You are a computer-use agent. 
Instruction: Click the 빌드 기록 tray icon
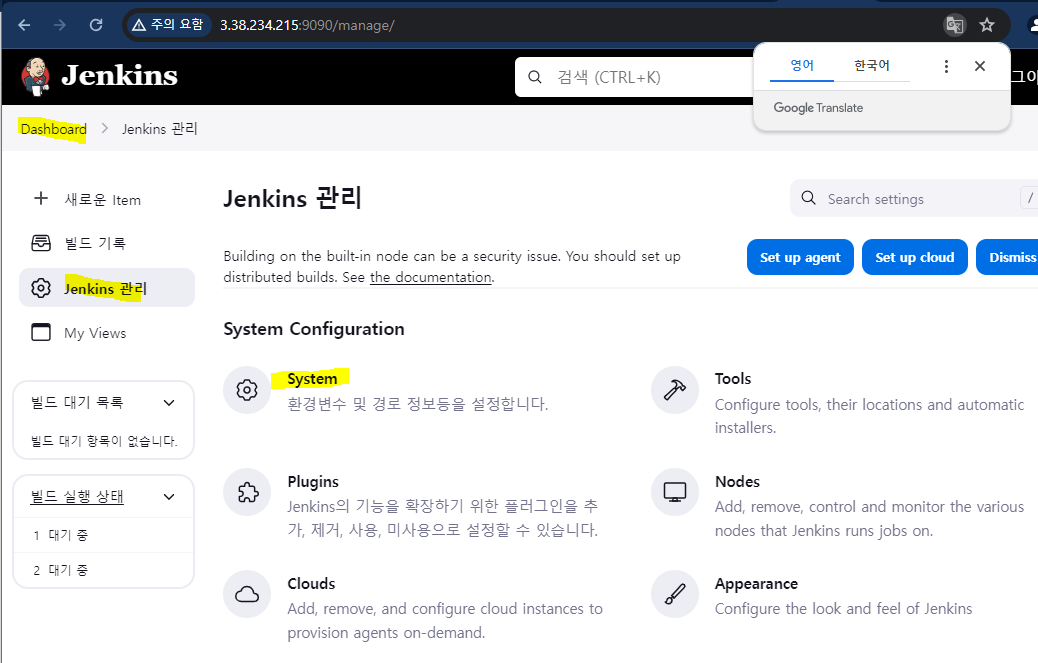[x=41, y=243]
